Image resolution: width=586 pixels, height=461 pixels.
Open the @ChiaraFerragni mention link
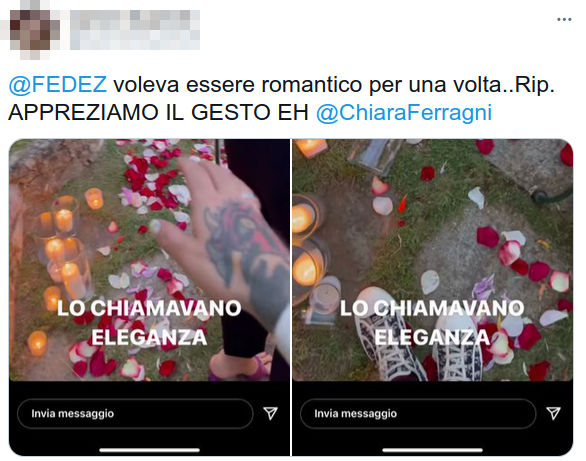click(404, 112)
